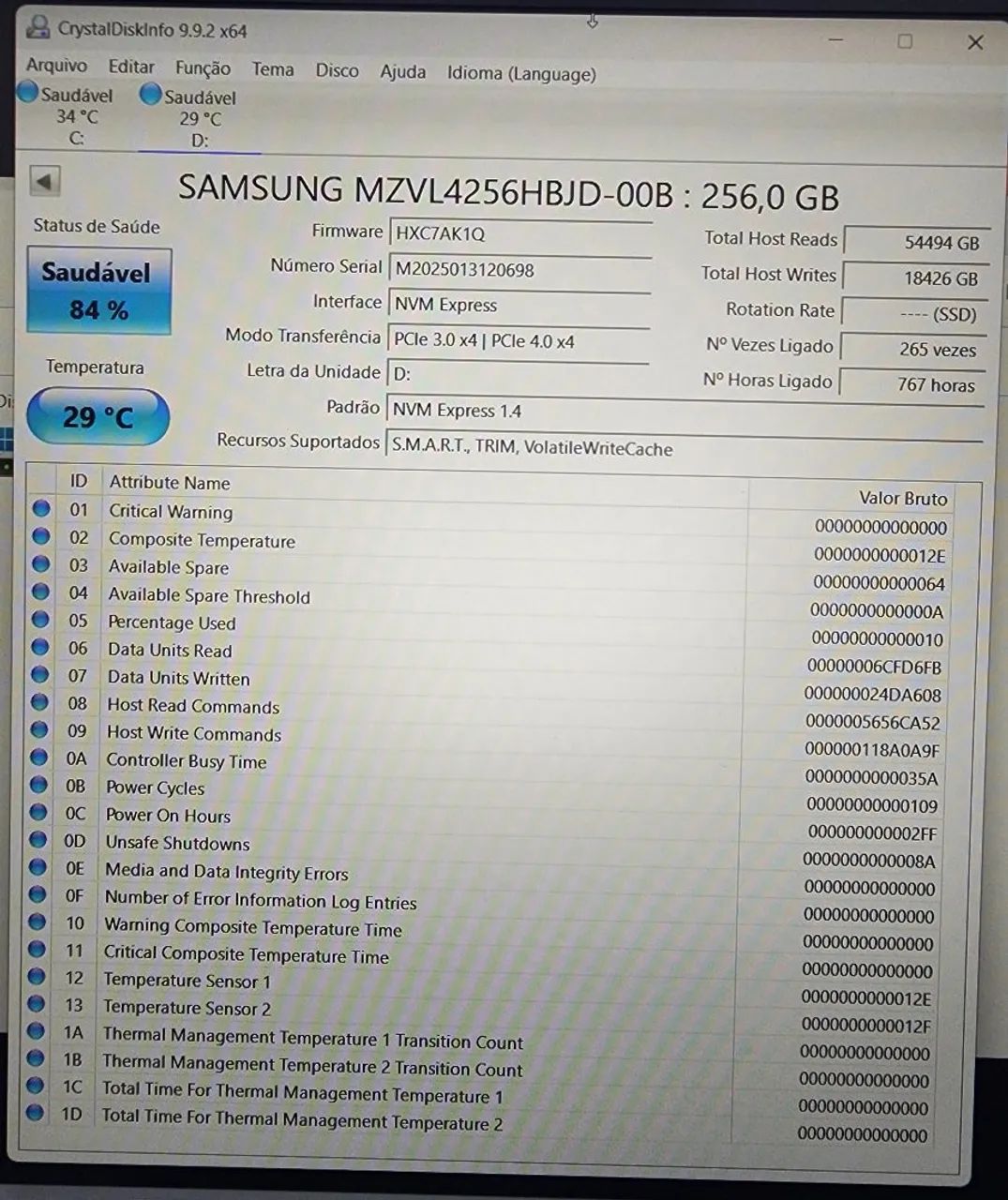This screenshot has width=1008, height=1200.
Task: Click the CrystalDiskInfo app icon in title bar
Action: (38, 26)
